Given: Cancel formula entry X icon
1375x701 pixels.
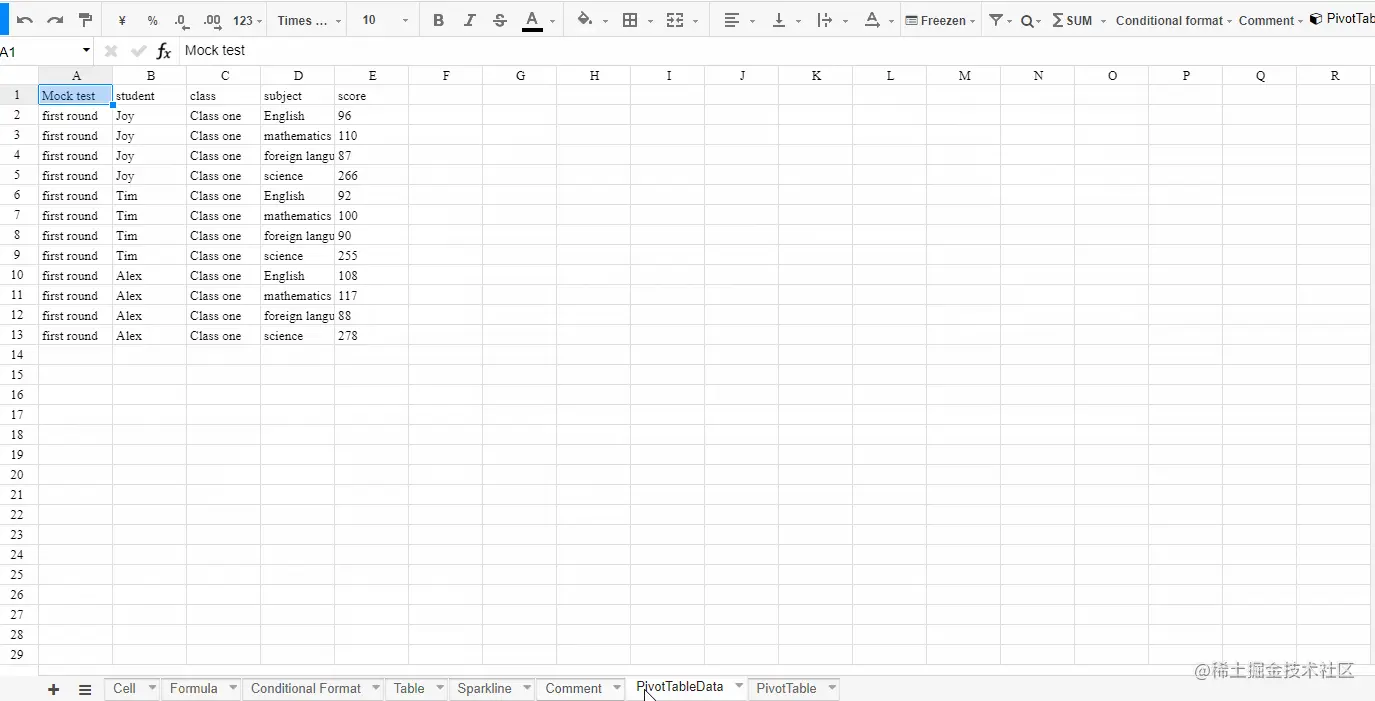Looking at the screenshot, I should point(111,50).
